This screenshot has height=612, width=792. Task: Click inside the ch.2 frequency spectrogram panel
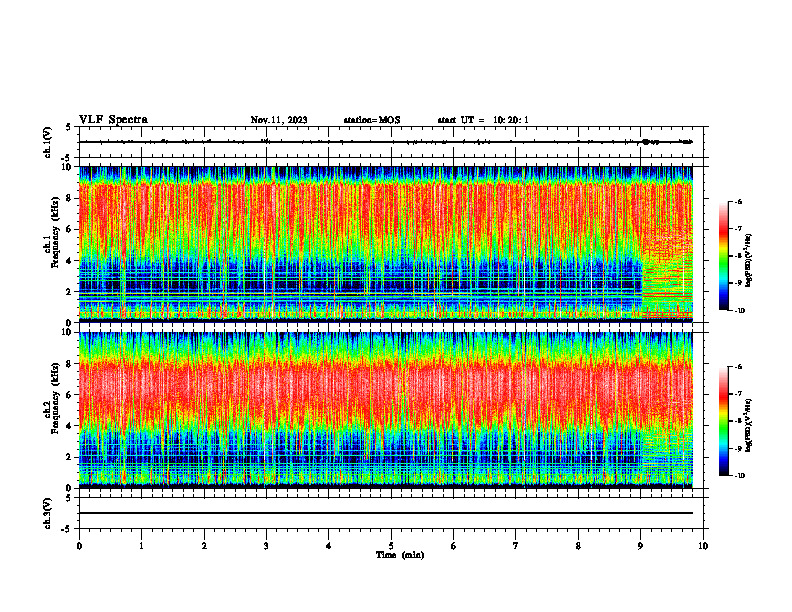(x=385, y=410)
